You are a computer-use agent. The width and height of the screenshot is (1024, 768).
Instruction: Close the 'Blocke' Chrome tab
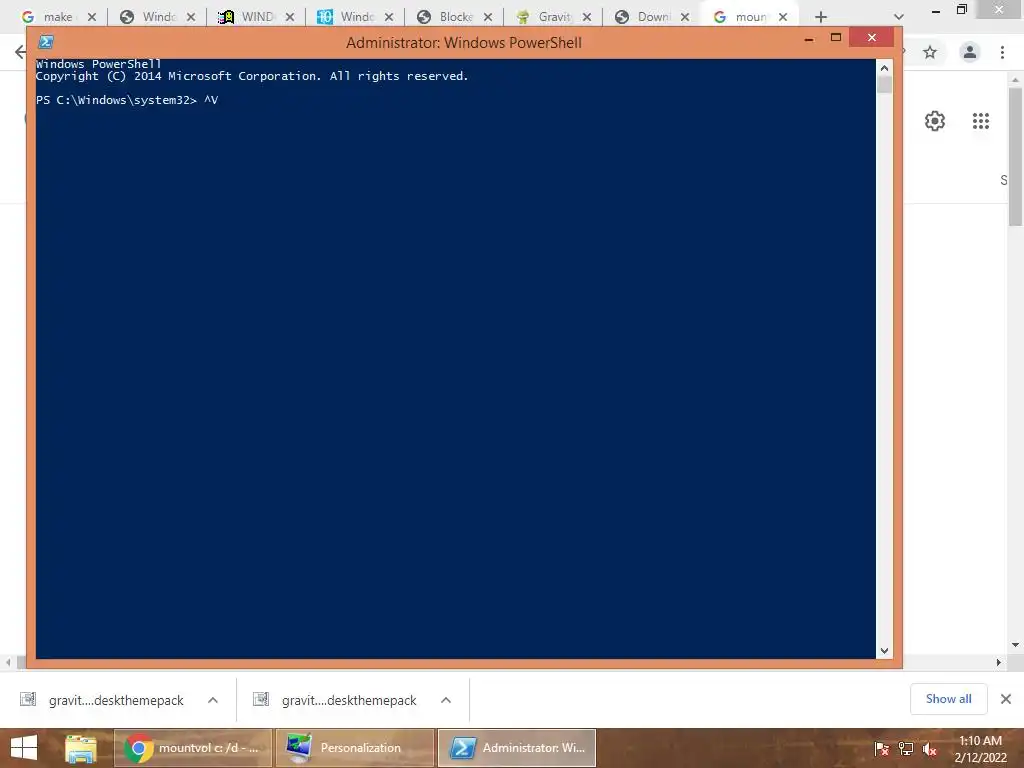[487, 17]
